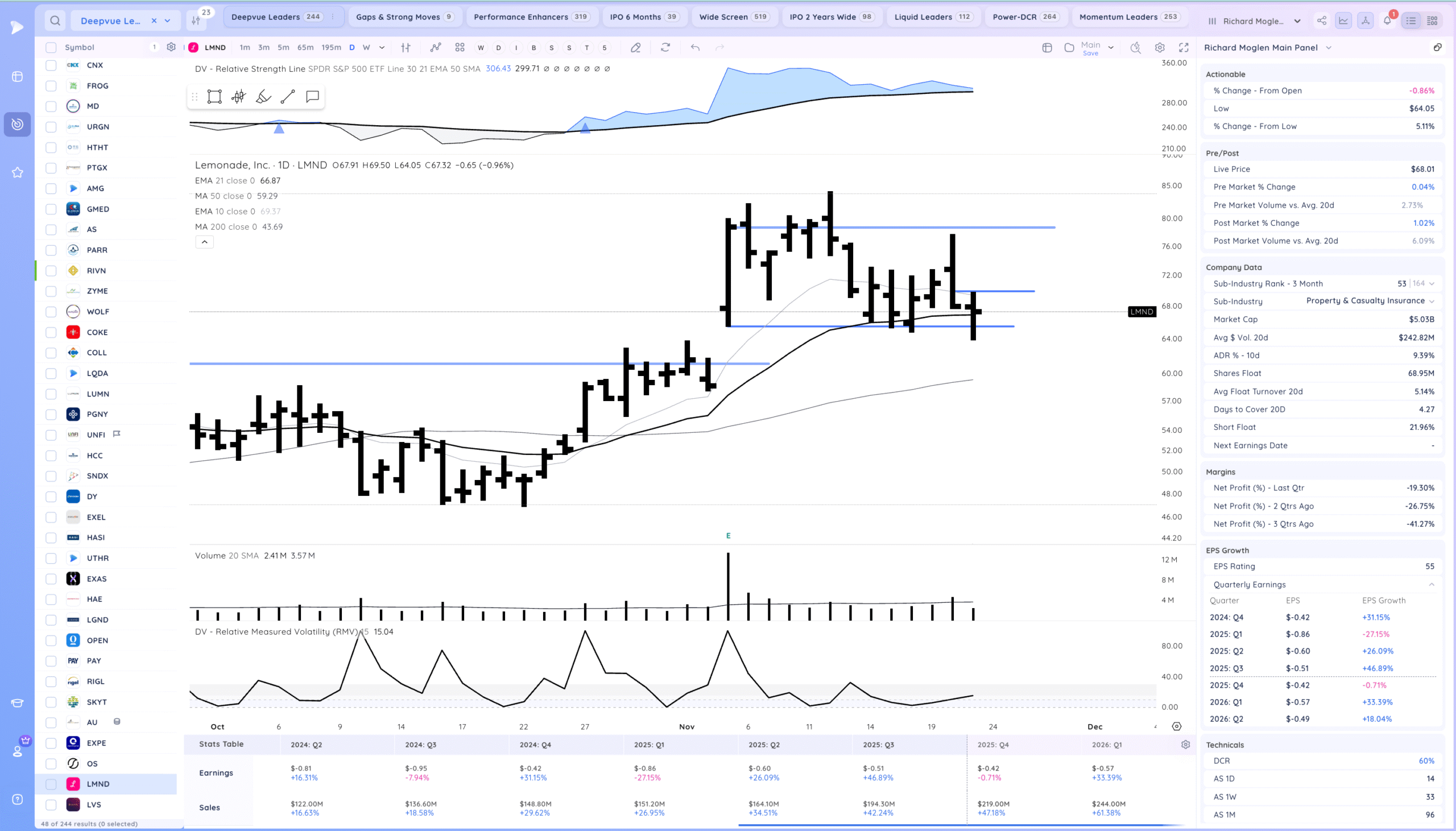Open the indicators icon in the chart toolbar
The image size is (1456, 831).
tap(435, 47)
